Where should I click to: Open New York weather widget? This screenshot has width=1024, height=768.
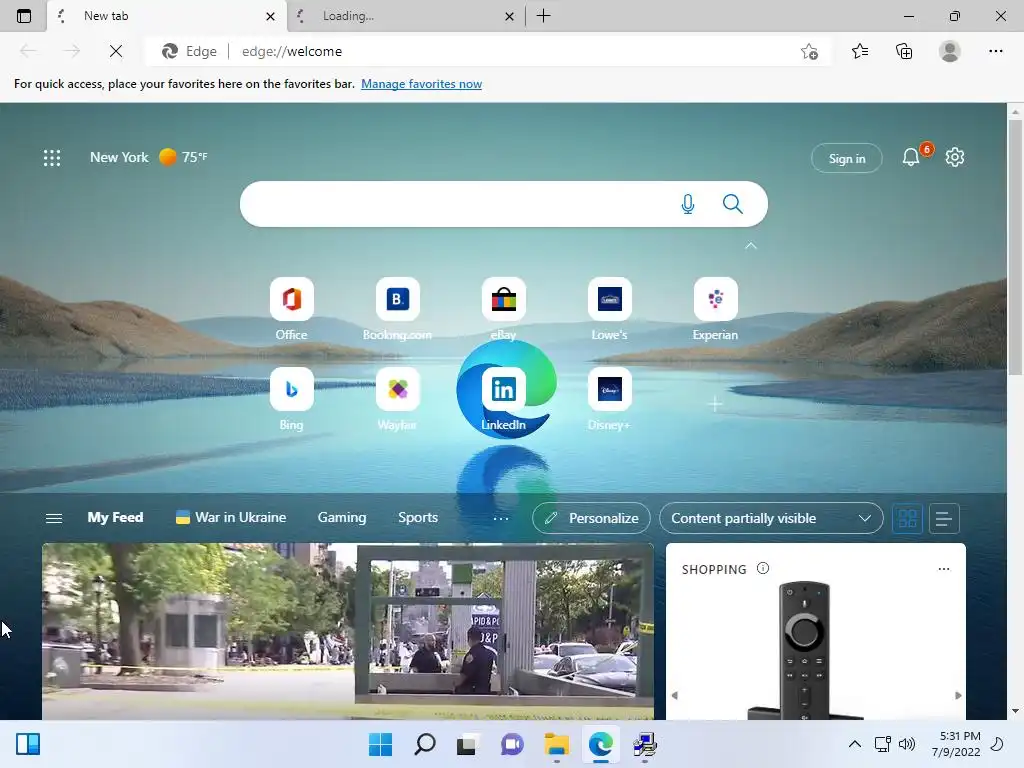click(x=149, y=157)
